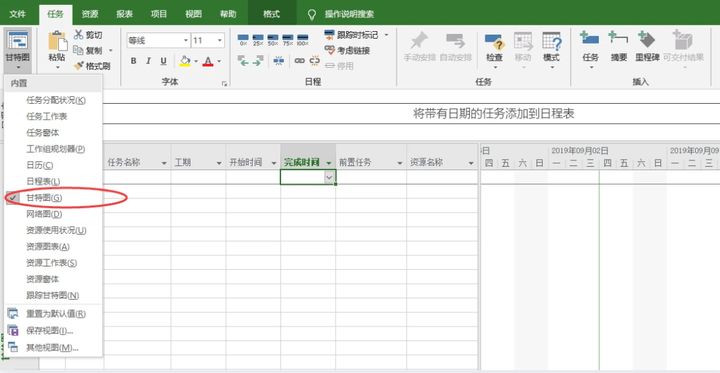Open the 资源名称 column filter dropdown

[471, 163]
